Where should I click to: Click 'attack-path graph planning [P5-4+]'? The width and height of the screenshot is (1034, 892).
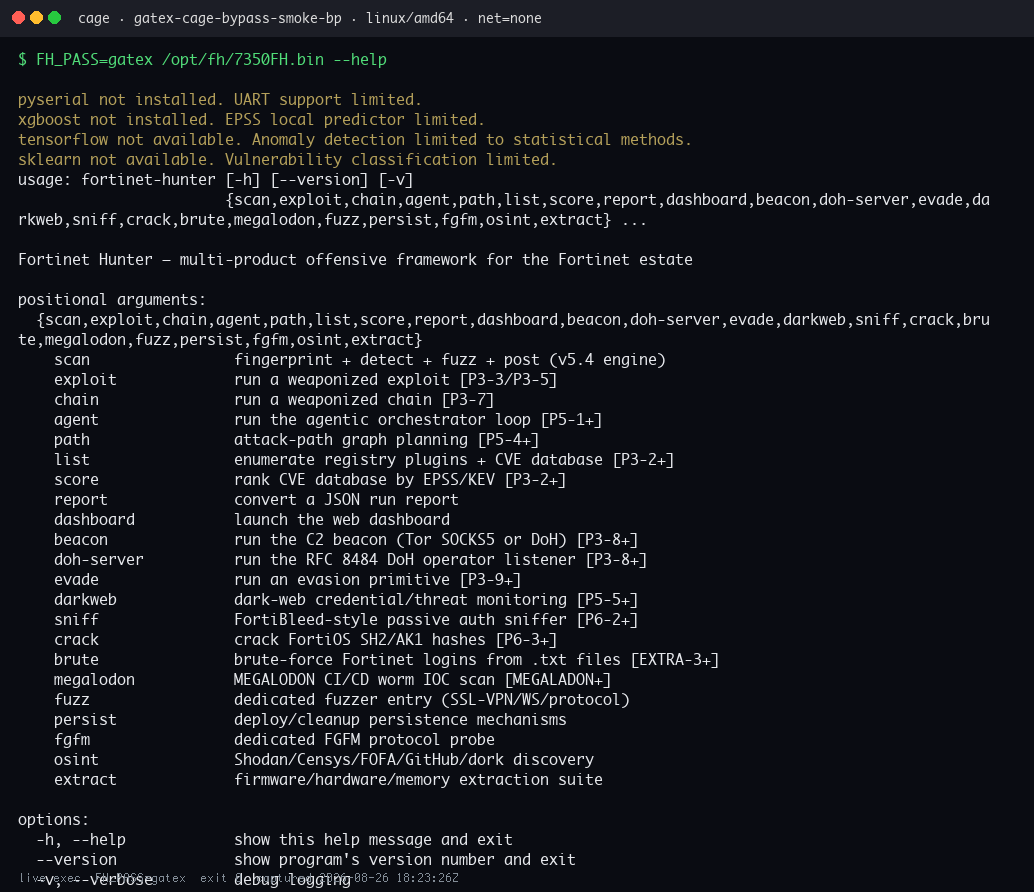point(386,439)
